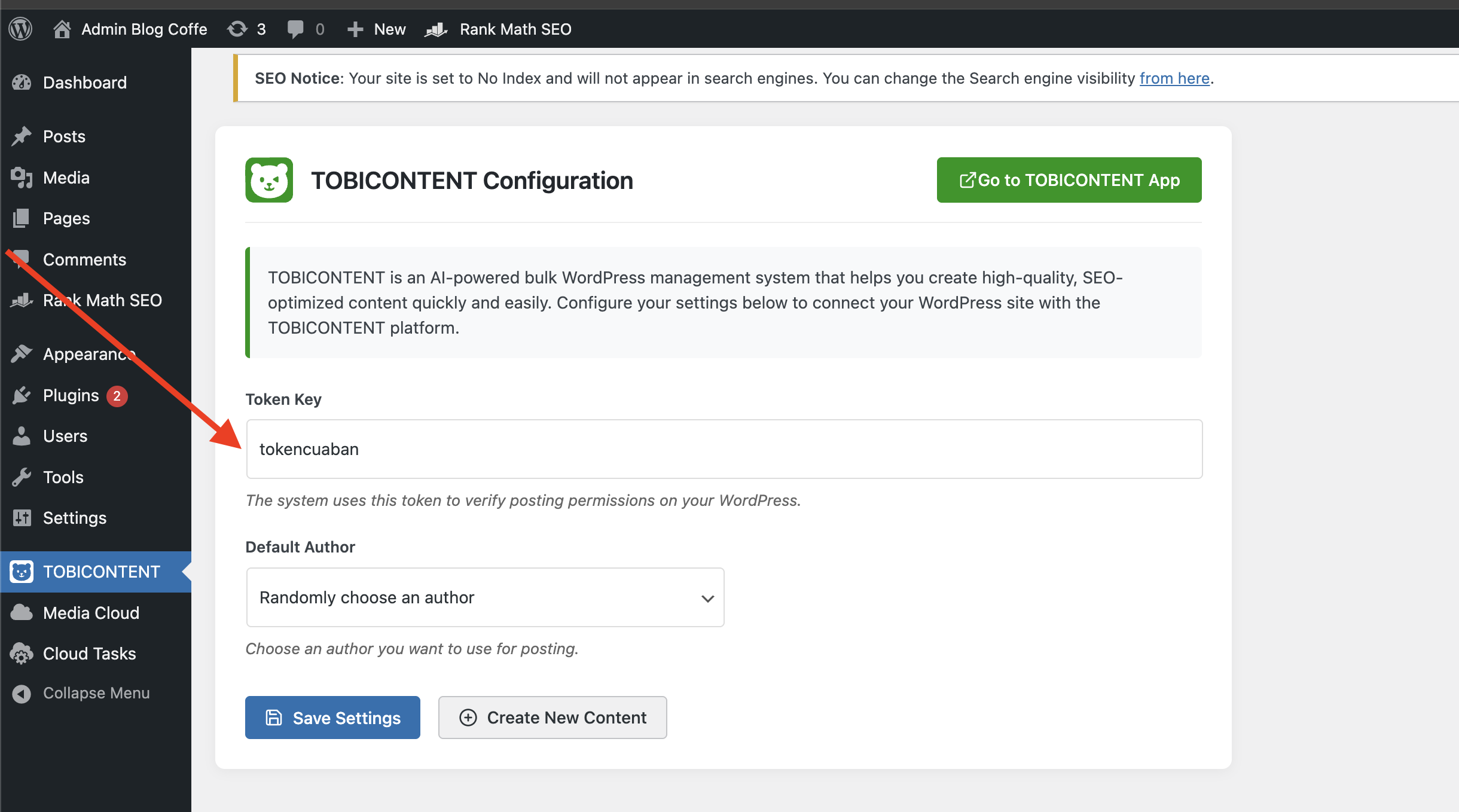
Task: Expand the Default Author dropdown
Action: coord(485,597)
